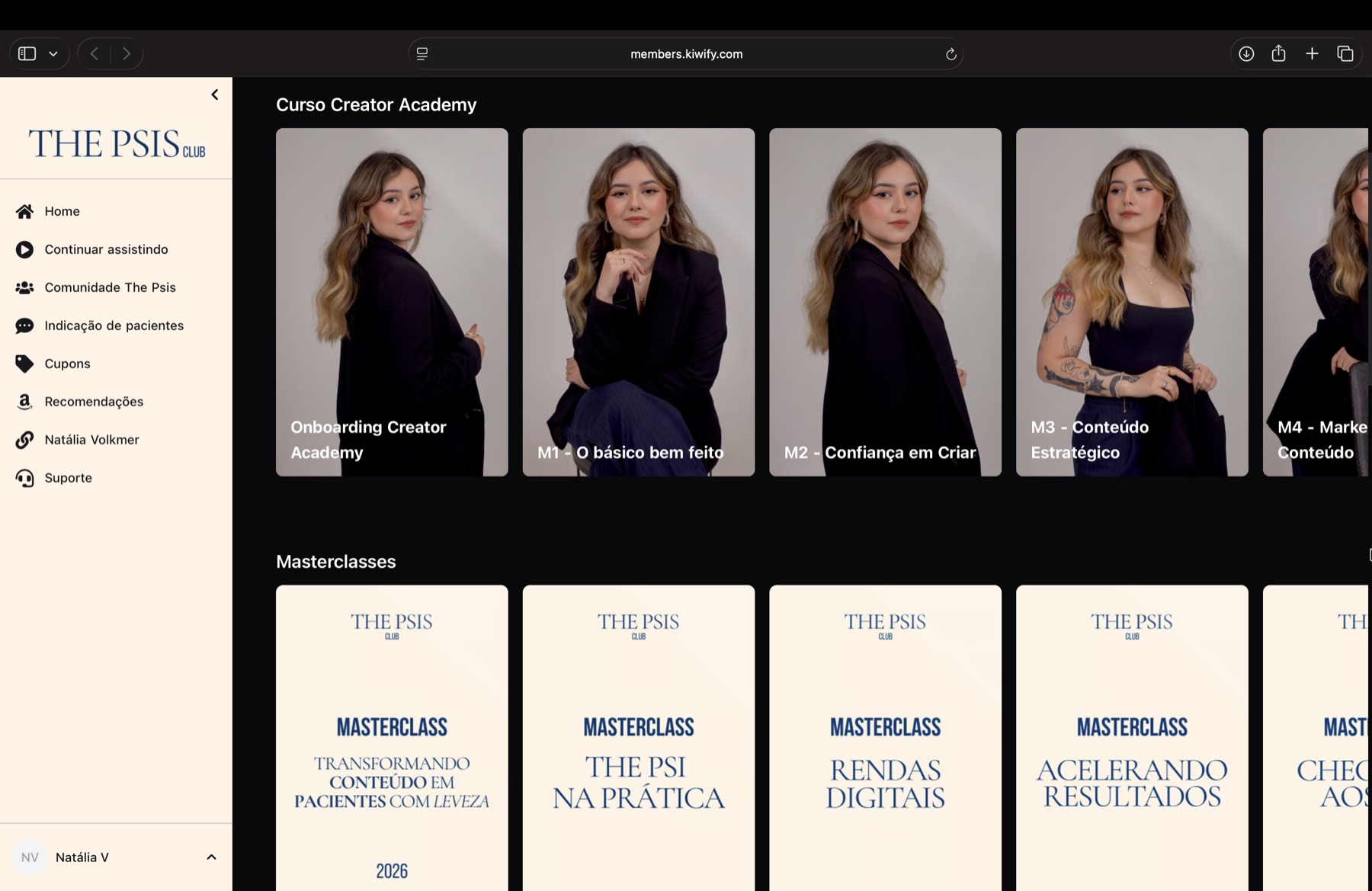The height and width of the screenshot is (891, 1372).
Task: Show Safari downloads icon
Action: (1246, 53)
